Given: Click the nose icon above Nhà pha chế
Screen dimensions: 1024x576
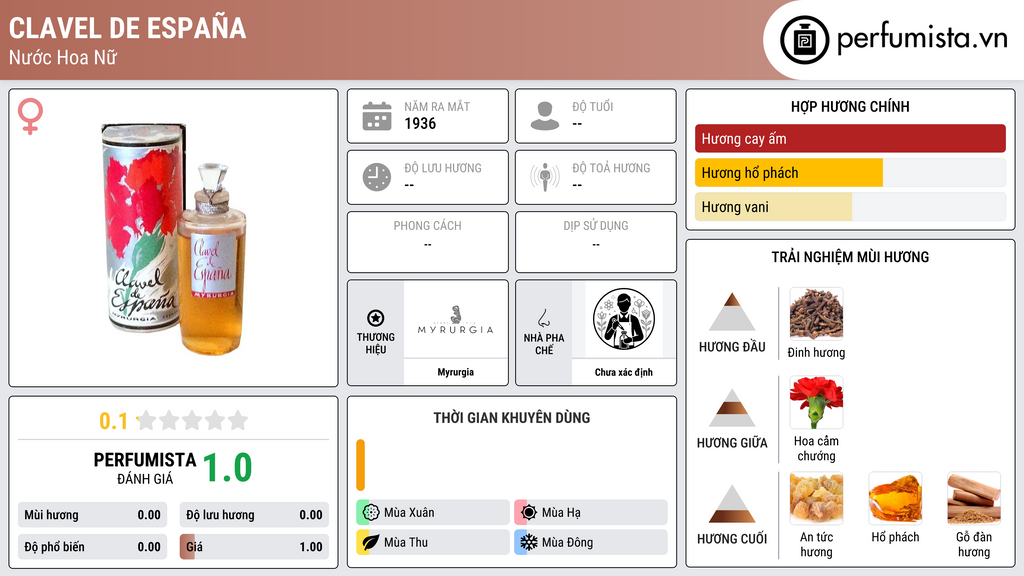Looking at the screenshot, I should [543, 318].
